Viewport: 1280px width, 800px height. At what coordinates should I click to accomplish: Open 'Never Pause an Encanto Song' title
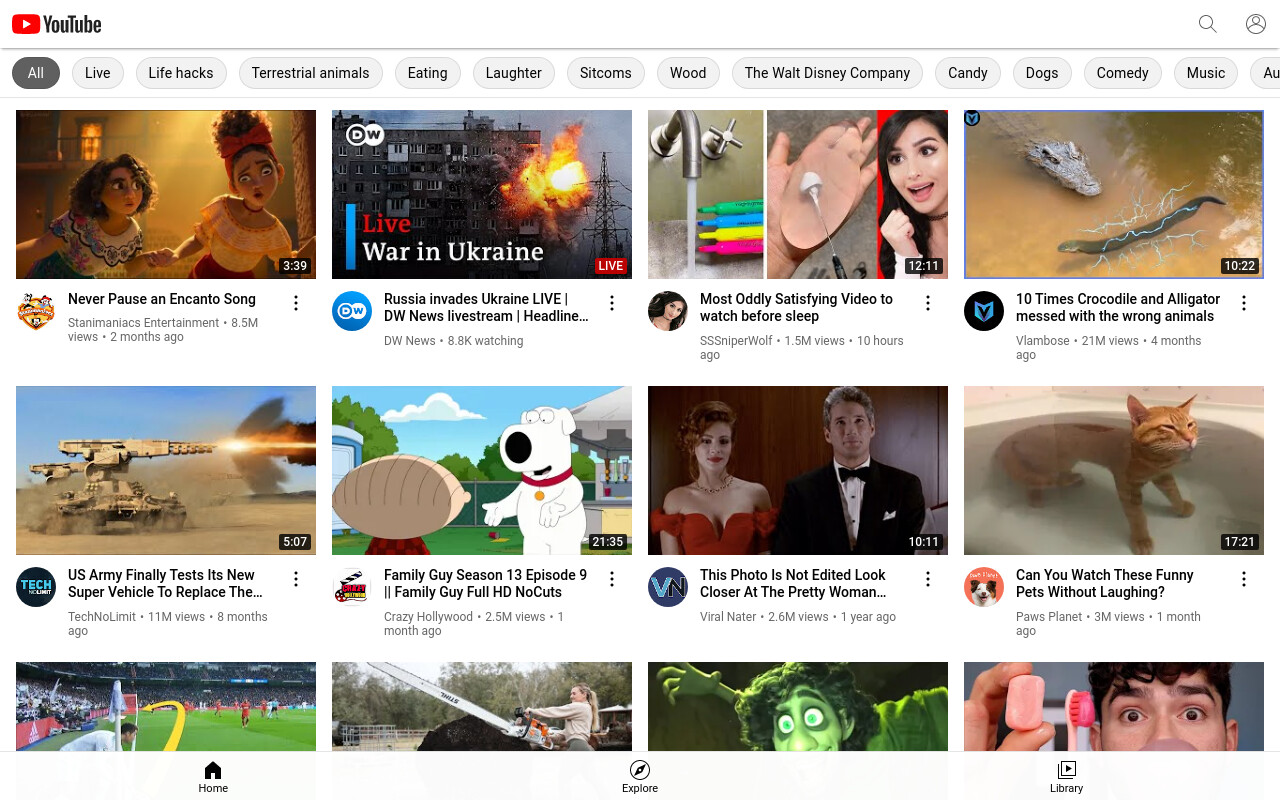click(x=162, y=299)
